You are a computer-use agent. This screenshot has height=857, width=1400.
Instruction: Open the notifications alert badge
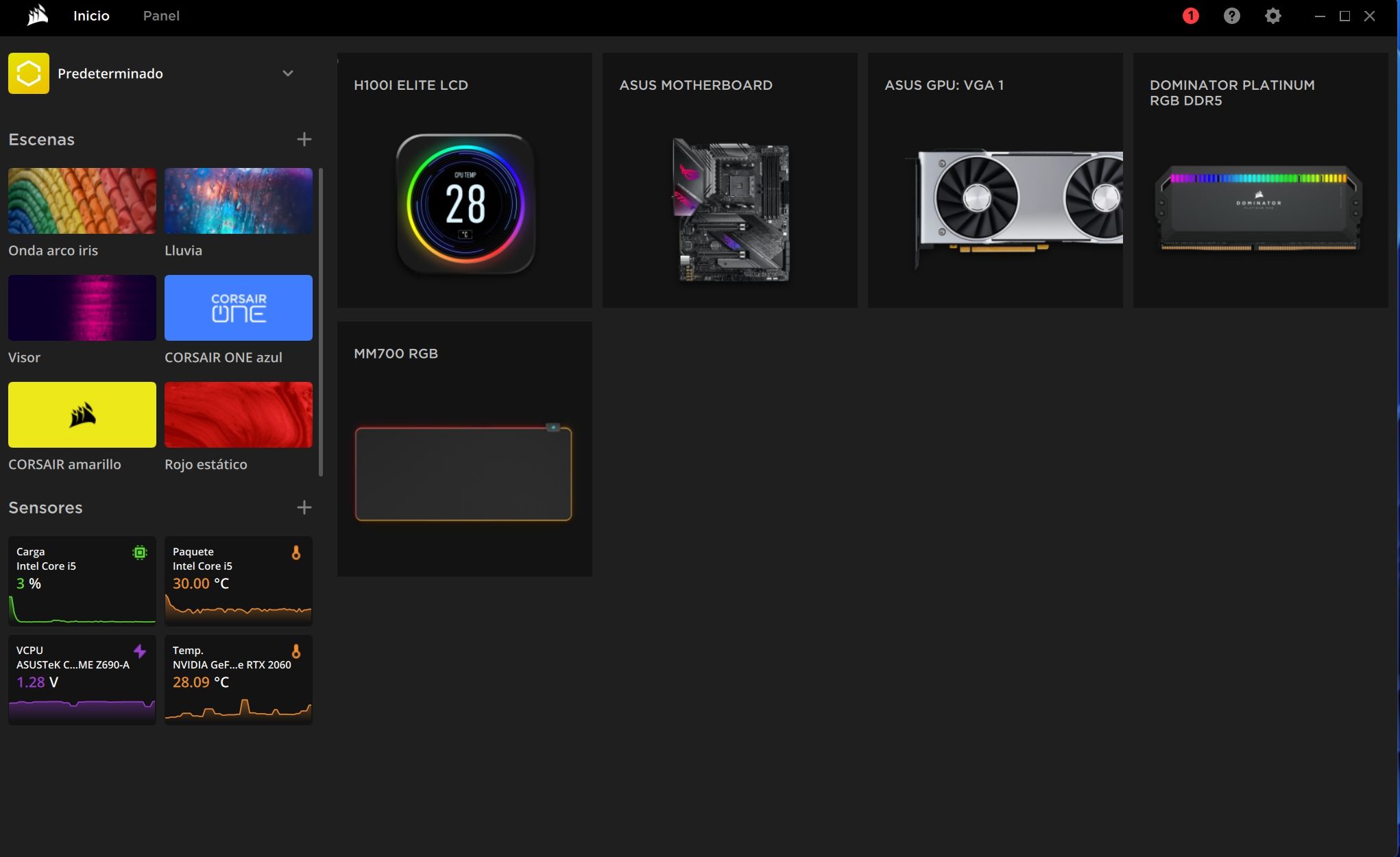pos(1191,16)
